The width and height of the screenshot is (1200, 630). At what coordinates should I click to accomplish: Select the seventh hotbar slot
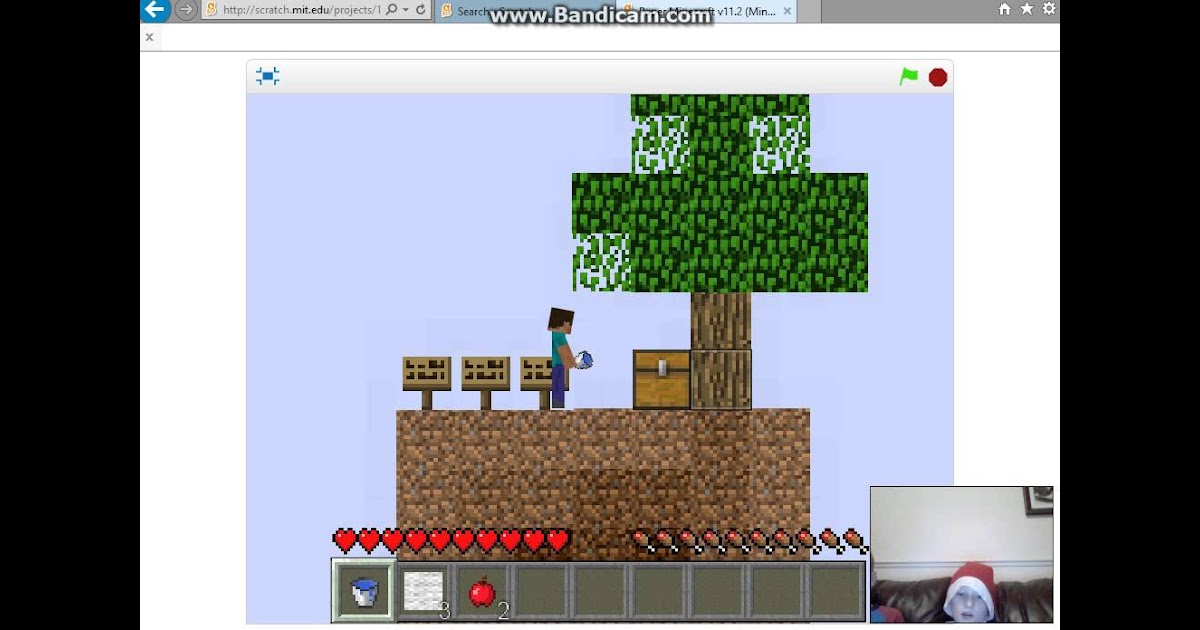coord(718,591)
